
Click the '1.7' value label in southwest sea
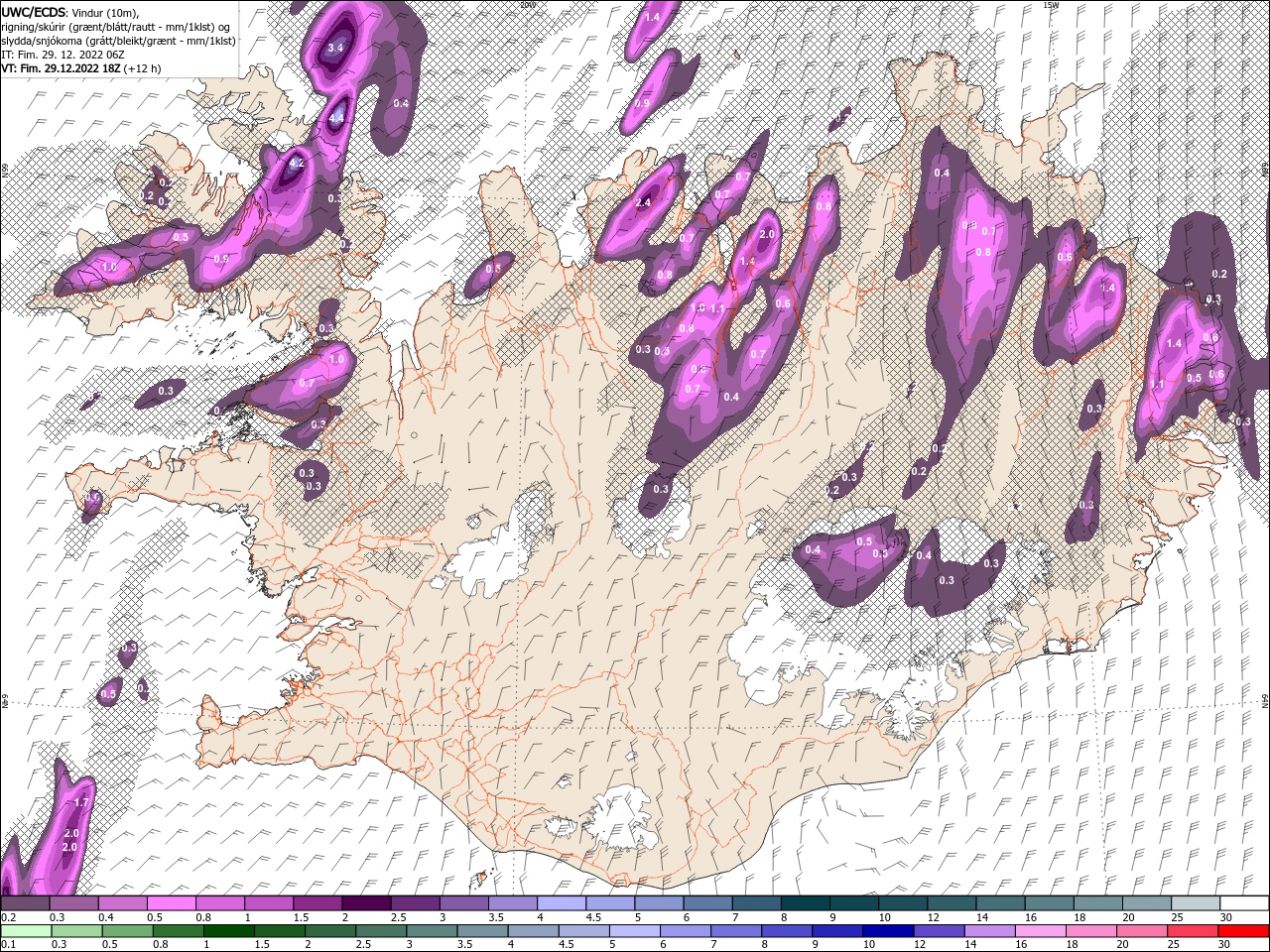81,801
